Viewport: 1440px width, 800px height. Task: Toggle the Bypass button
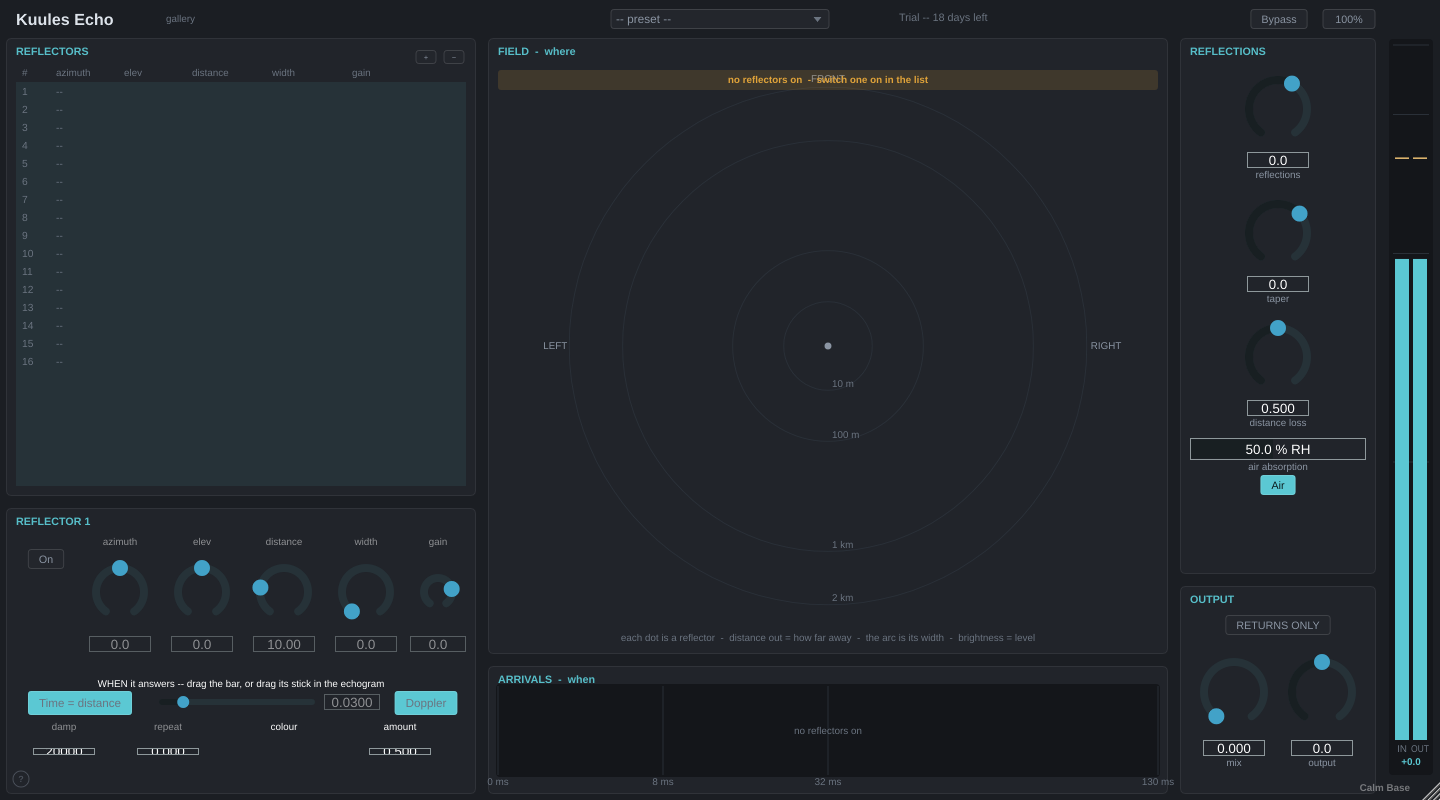pos(1279,19)
